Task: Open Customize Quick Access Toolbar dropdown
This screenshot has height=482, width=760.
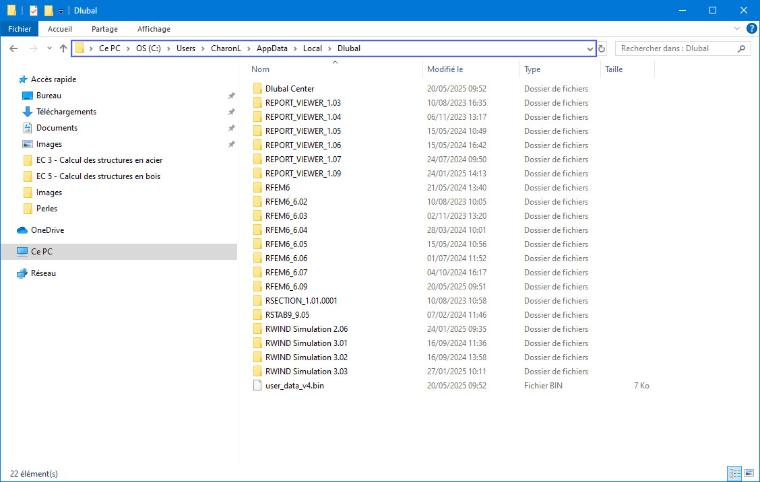Action: [61, 11]
